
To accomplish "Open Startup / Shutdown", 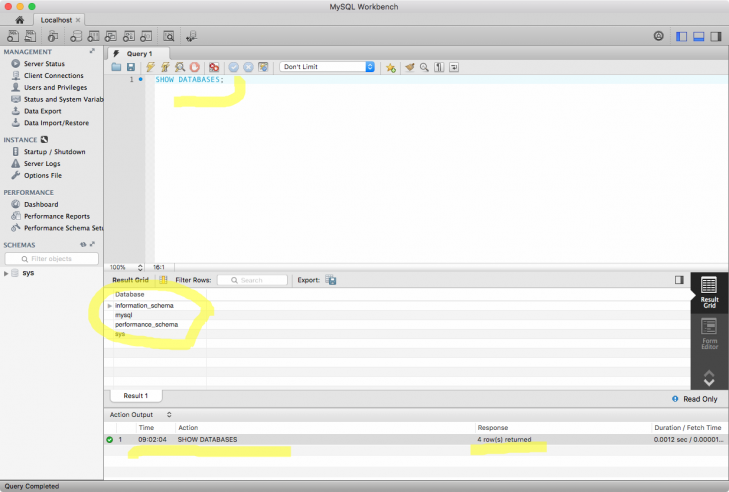I will [54, 152].
